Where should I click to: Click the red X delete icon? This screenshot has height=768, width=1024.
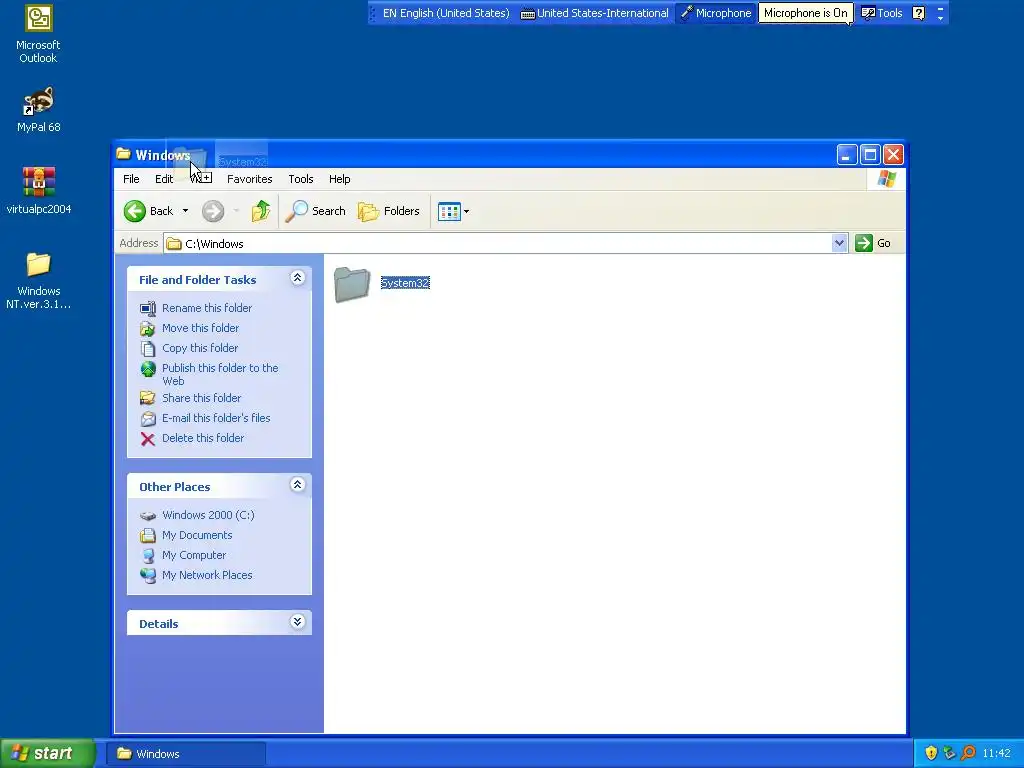click(x=148, y=439)
